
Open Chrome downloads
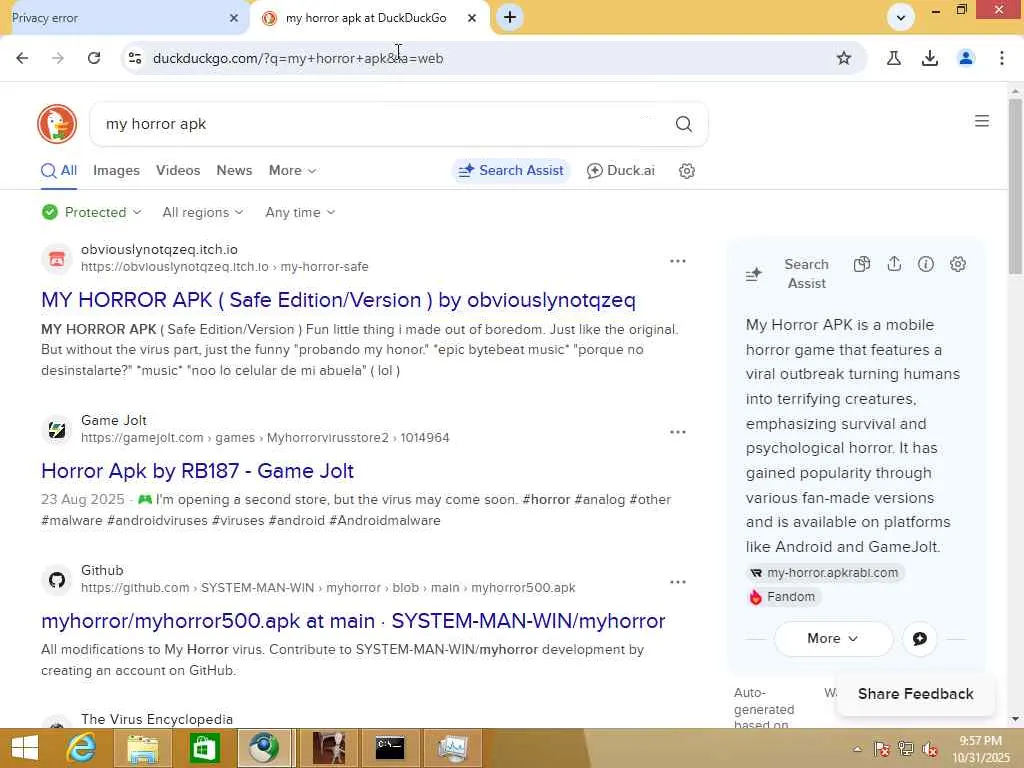[930, 58]
